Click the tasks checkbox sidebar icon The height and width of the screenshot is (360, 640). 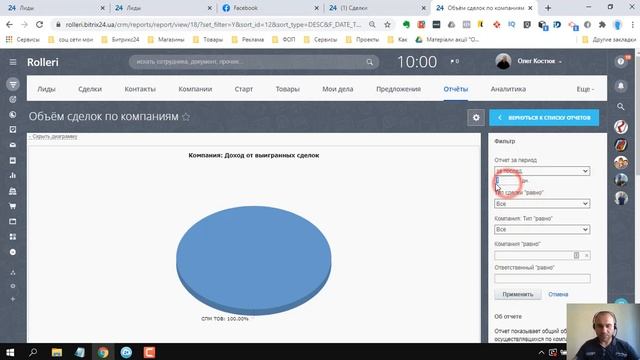[13, 129]
